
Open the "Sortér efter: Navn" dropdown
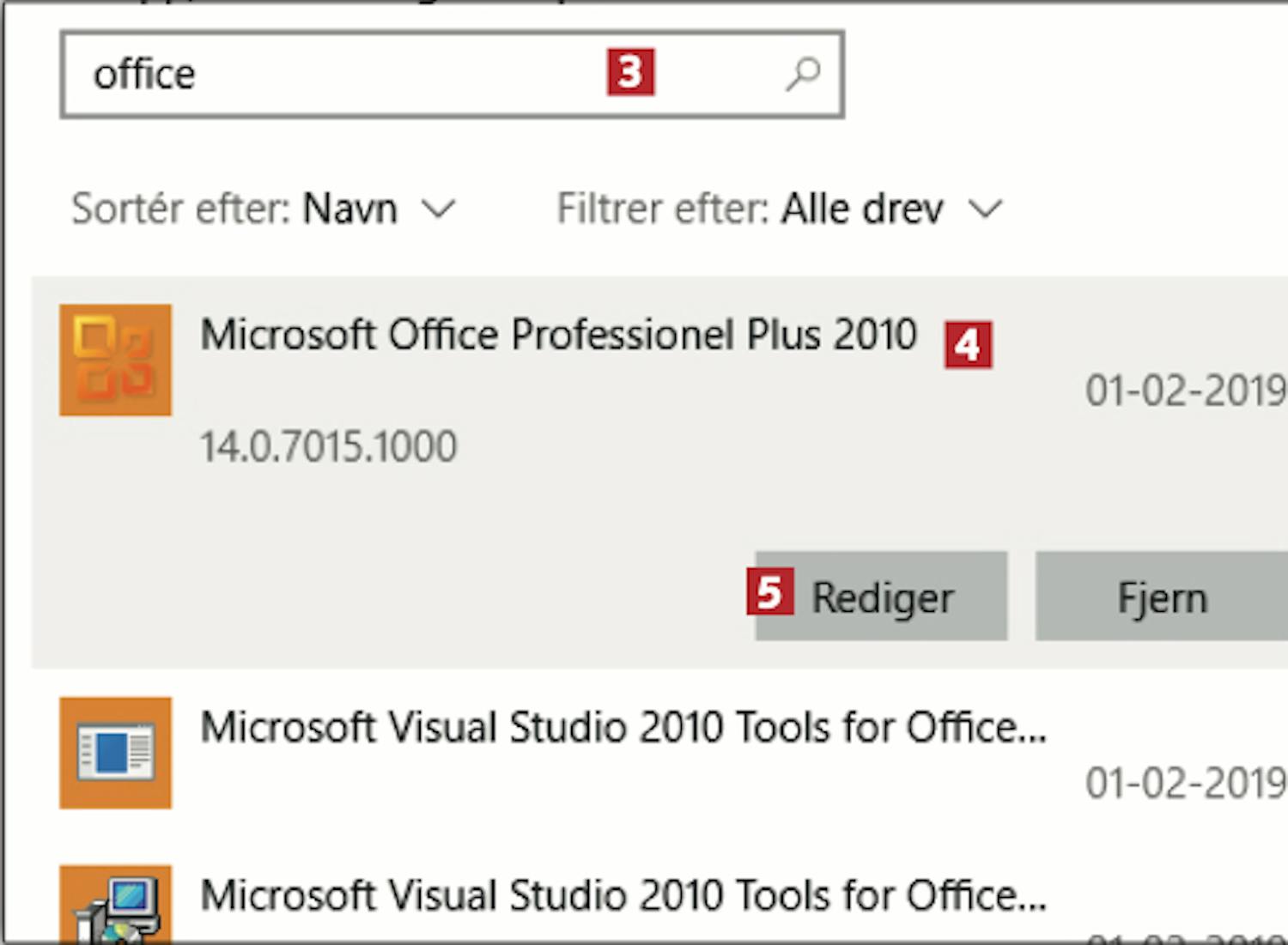click(x=263, y=209)
